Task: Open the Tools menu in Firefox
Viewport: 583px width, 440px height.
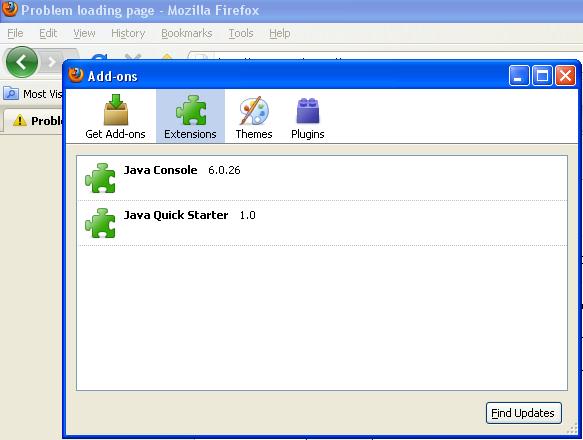Action: coord(241,33)
